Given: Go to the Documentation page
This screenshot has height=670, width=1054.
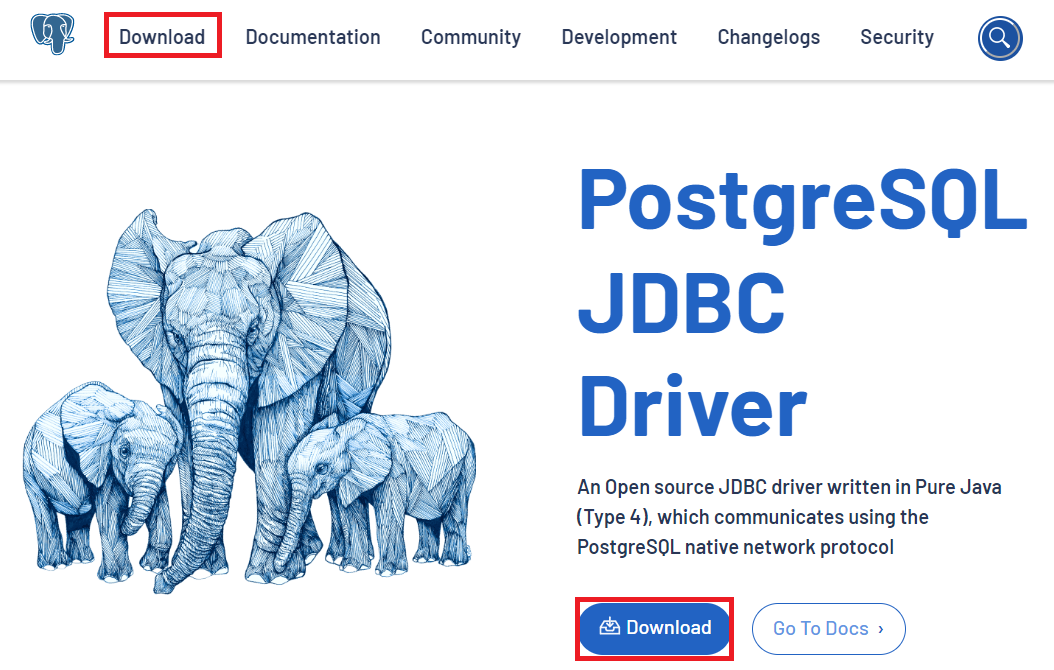Looking at the screenshot, I should [x=313, y=36].
